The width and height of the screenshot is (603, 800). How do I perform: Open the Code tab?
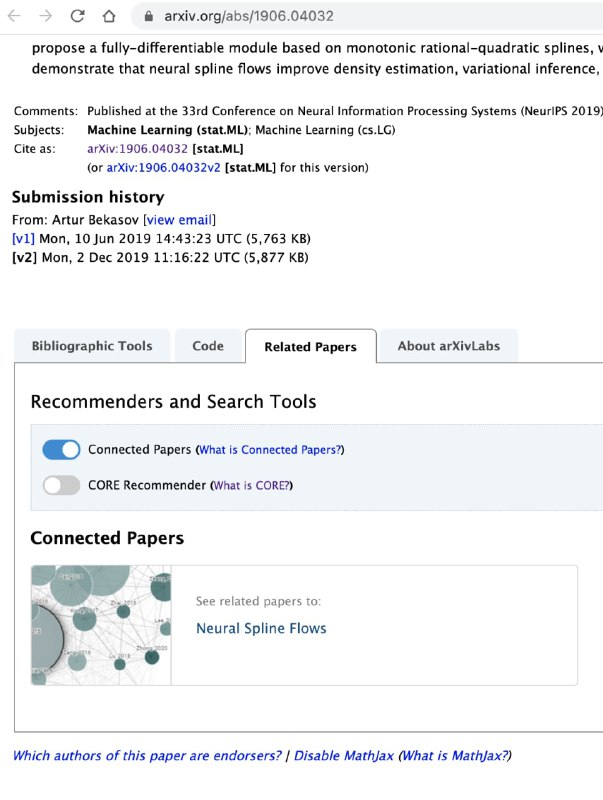click(x=208, y=345)
